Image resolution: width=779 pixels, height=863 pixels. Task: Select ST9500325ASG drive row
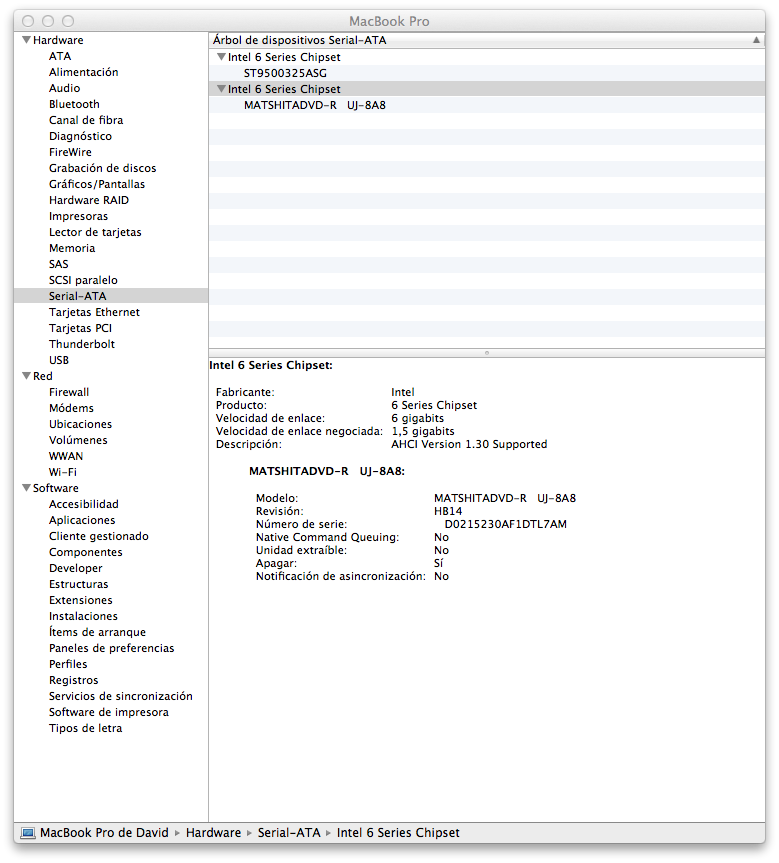click(x=487, y=73)
